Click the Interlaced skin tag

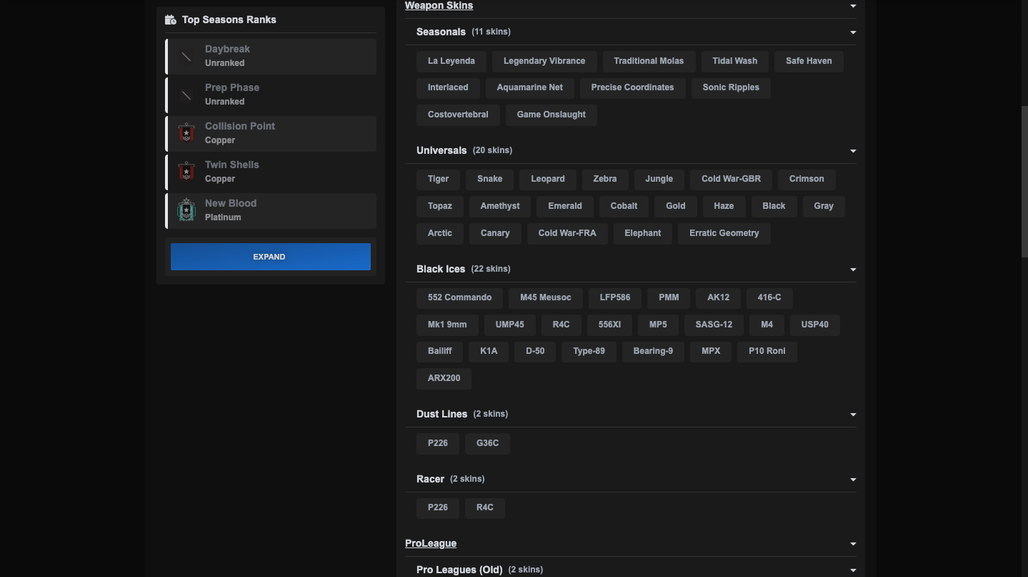click(448, 88)
